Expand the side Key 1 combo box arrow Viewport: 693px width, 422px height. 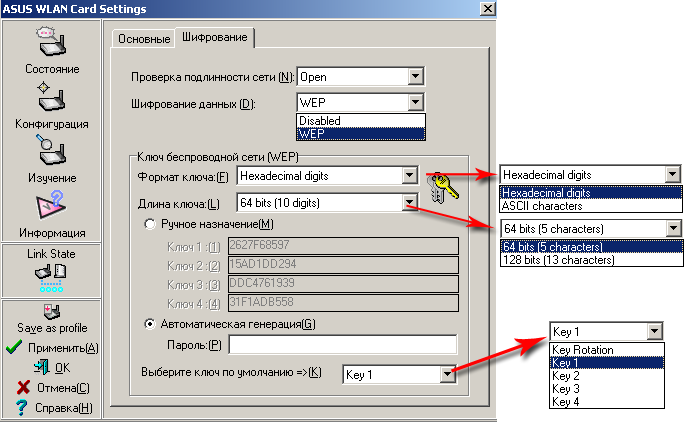(654, 331)
